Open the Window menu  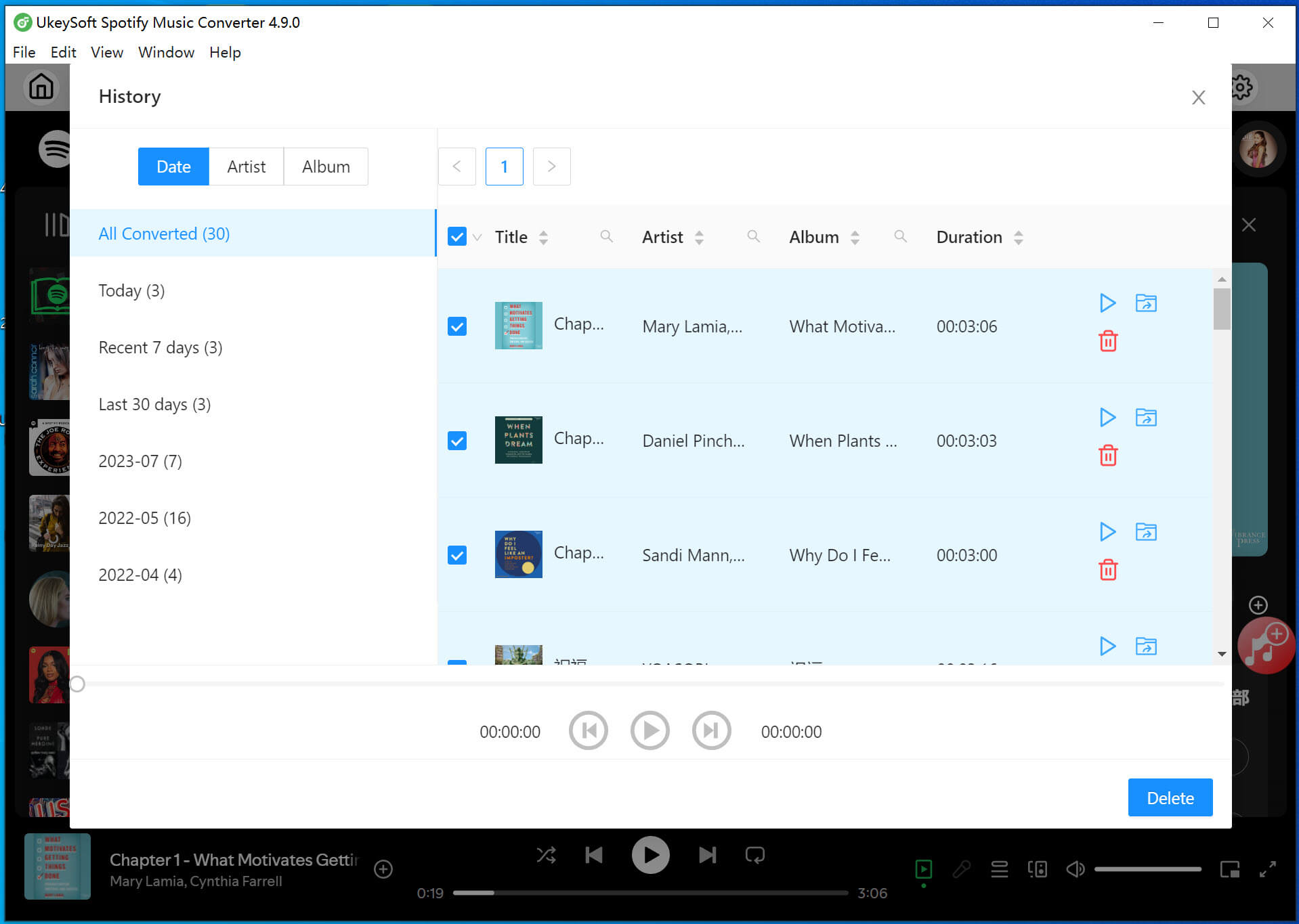166,52
